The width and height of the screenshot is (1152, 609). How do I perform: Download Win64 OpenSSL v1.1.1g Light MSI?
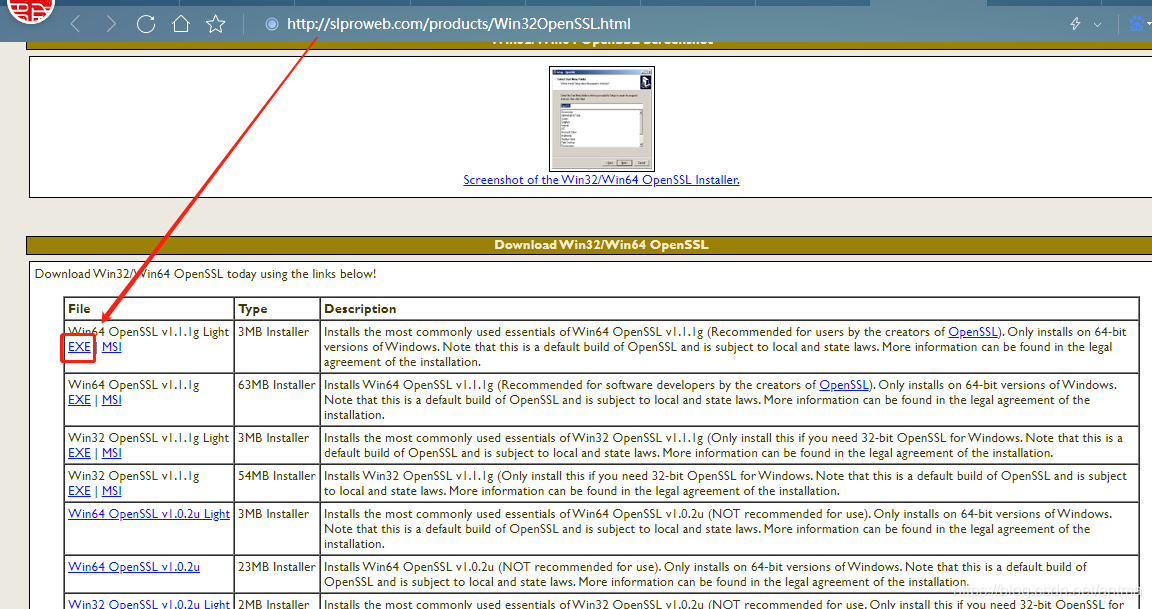112,347
